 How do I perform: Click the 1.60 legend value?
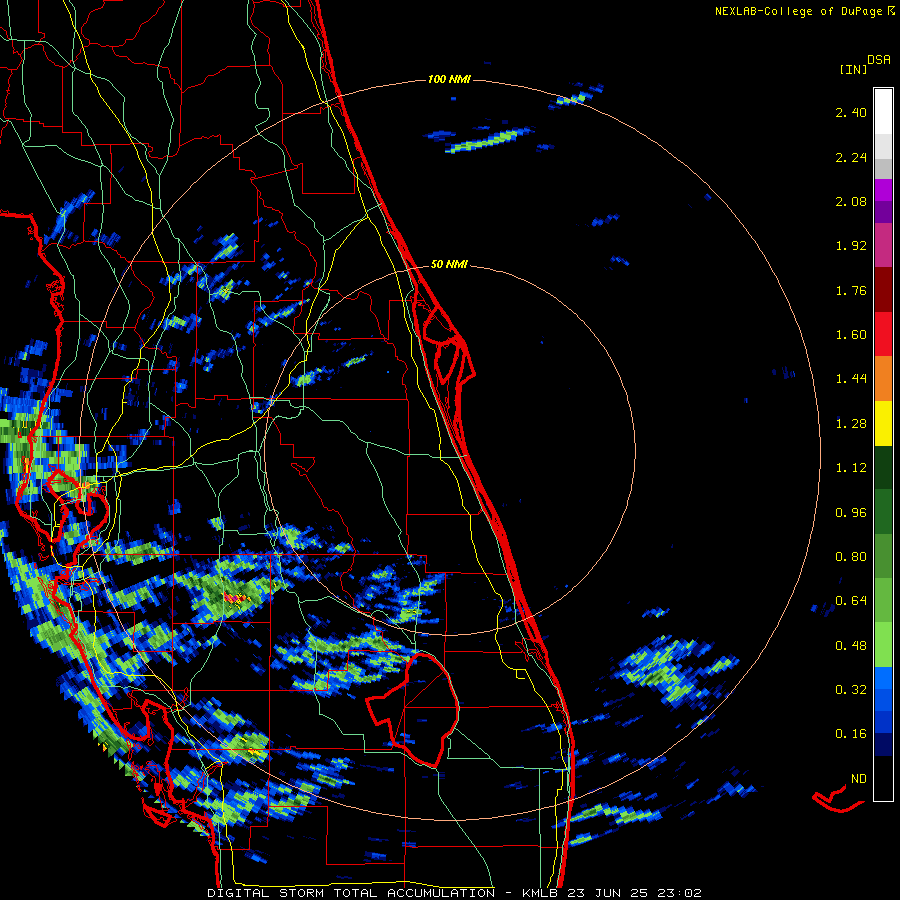pos(851,335)
